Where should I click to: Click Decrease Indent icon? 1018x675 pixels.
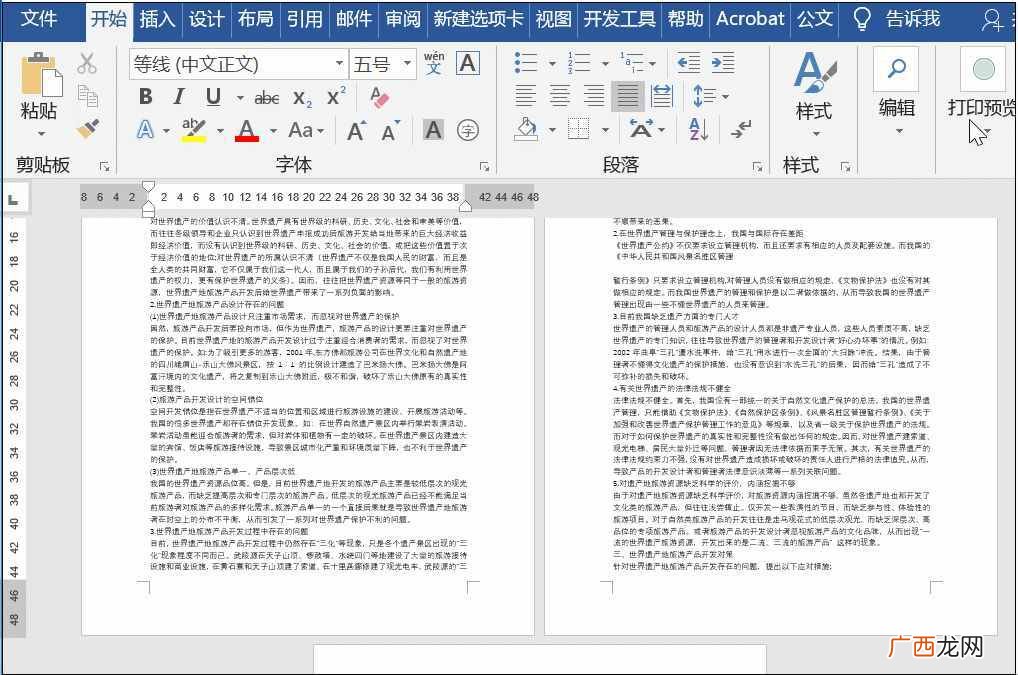pyautogui.click(x=689, y=62)
